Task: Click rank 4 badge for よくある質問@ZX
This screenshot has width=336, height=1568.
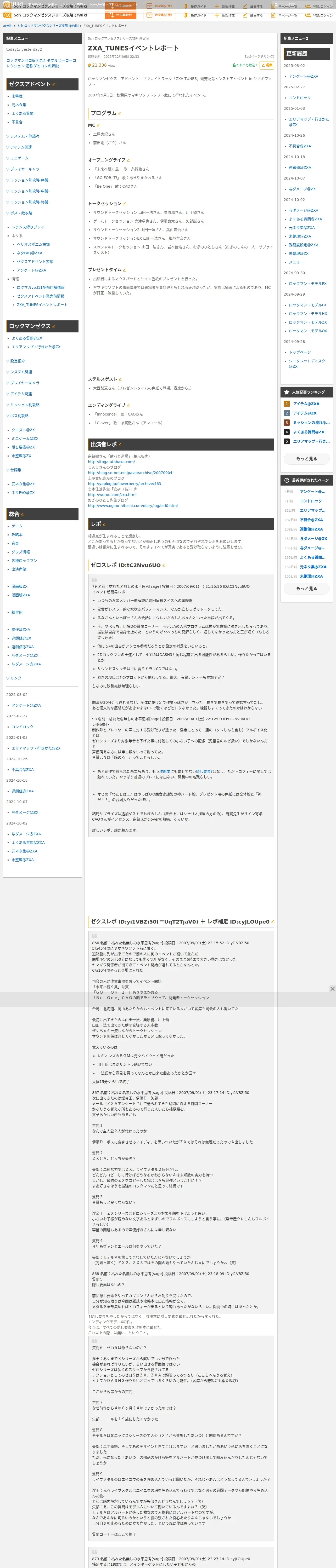Action: tap(287, 432)
